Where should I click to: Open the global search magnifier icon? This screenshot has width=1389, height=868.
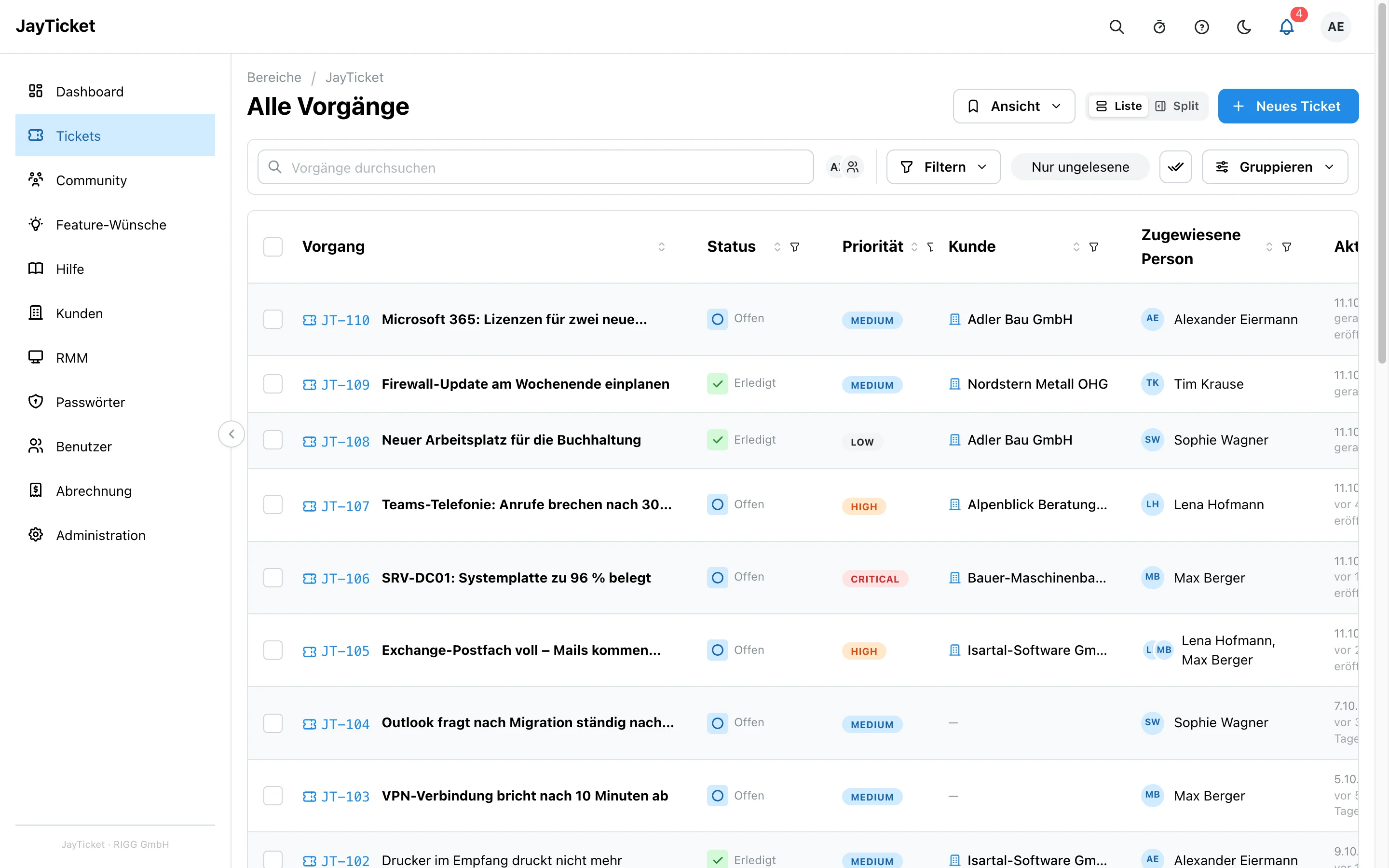(1117, 27)
